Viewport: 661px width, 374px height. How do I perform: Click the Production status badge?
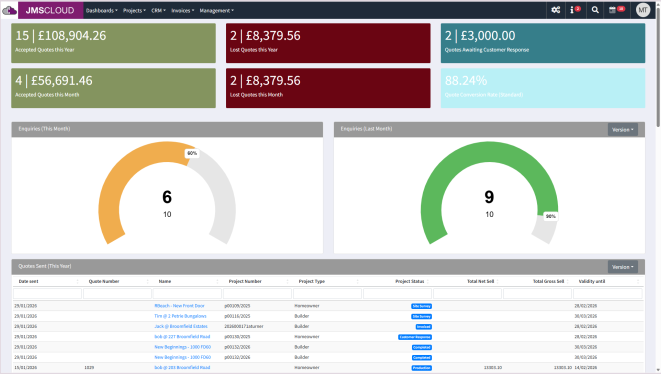pyautogui.click(x=422, y=368)
